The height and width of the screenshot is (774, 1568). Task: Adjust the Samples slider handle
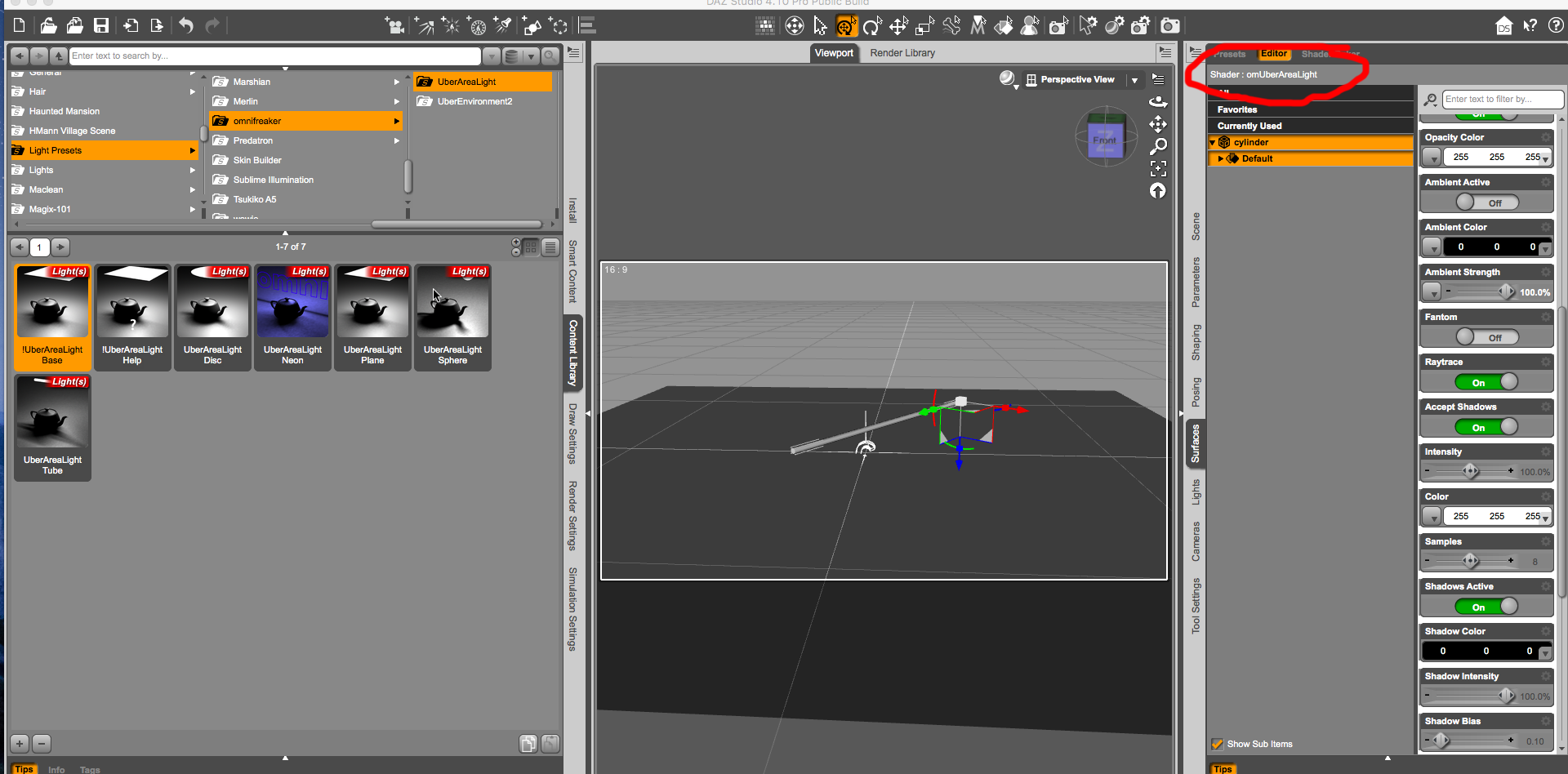tap(1470, 561)
